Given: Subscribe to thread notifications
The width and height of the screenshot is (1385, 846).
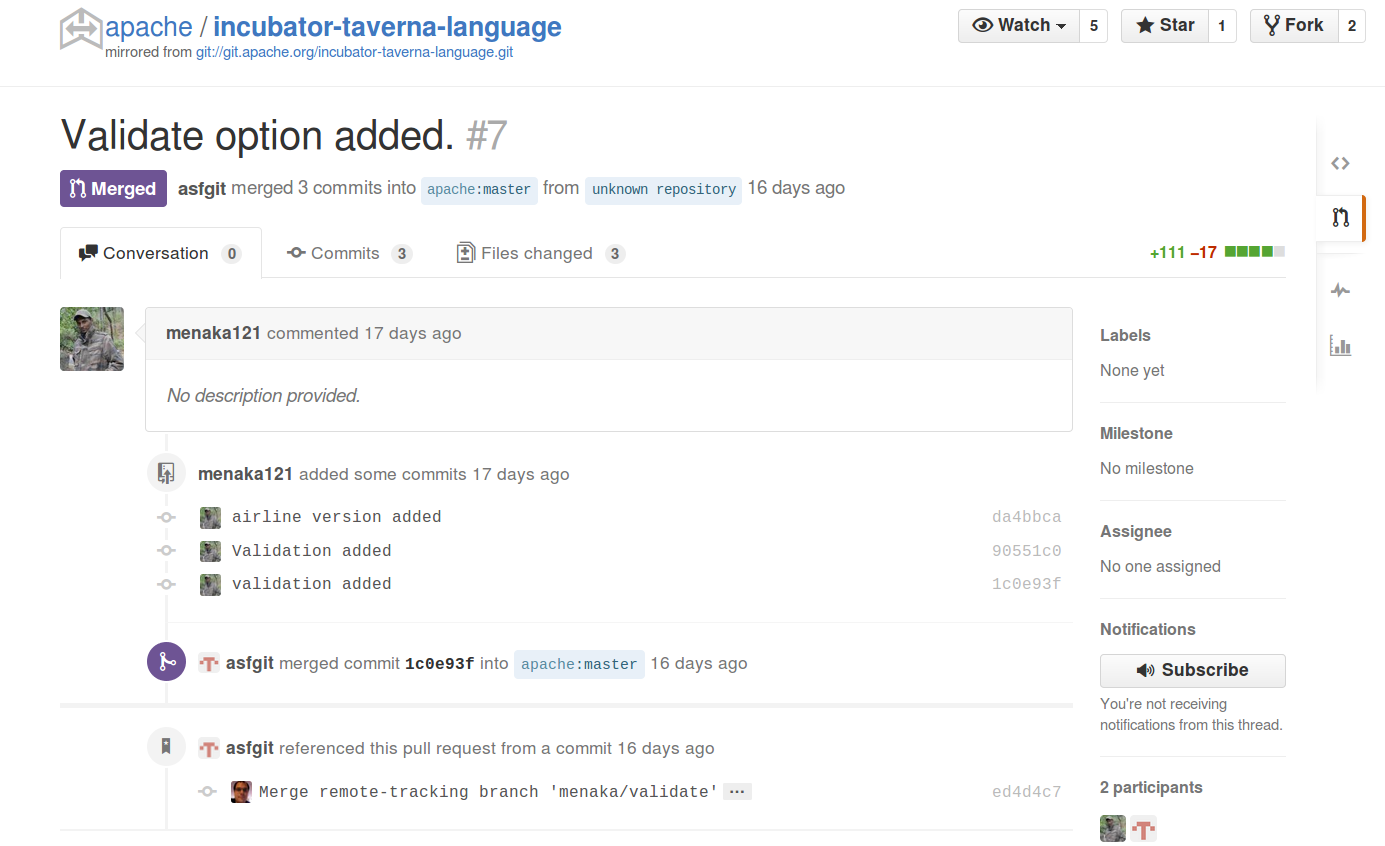Looking at the screenshot, I should click(x=1192, y=670).
